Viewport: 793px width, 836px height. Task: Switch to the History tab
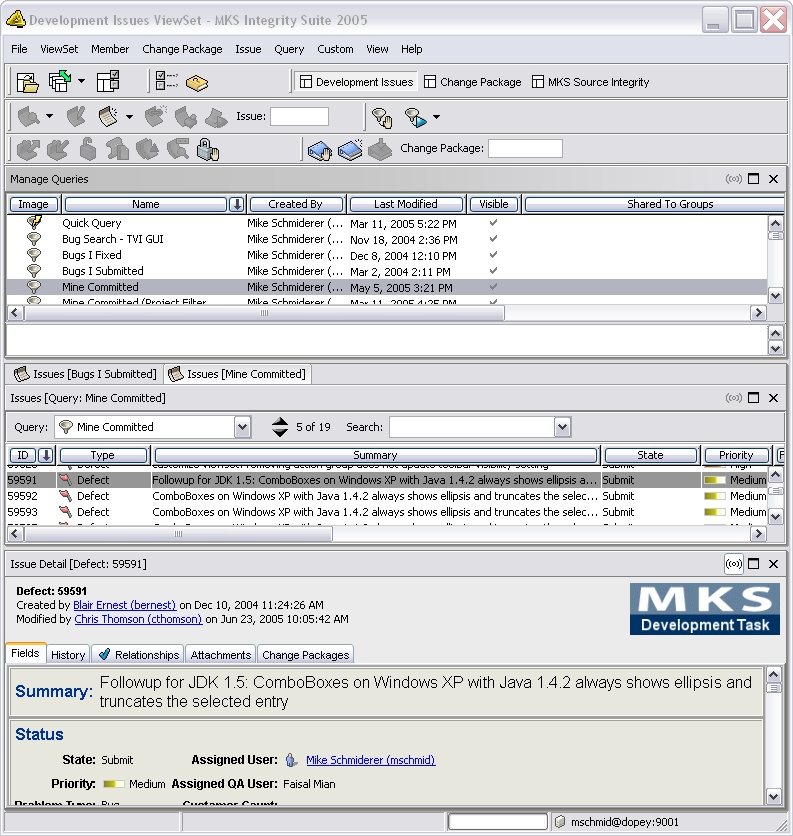click(x=68, y=655)
